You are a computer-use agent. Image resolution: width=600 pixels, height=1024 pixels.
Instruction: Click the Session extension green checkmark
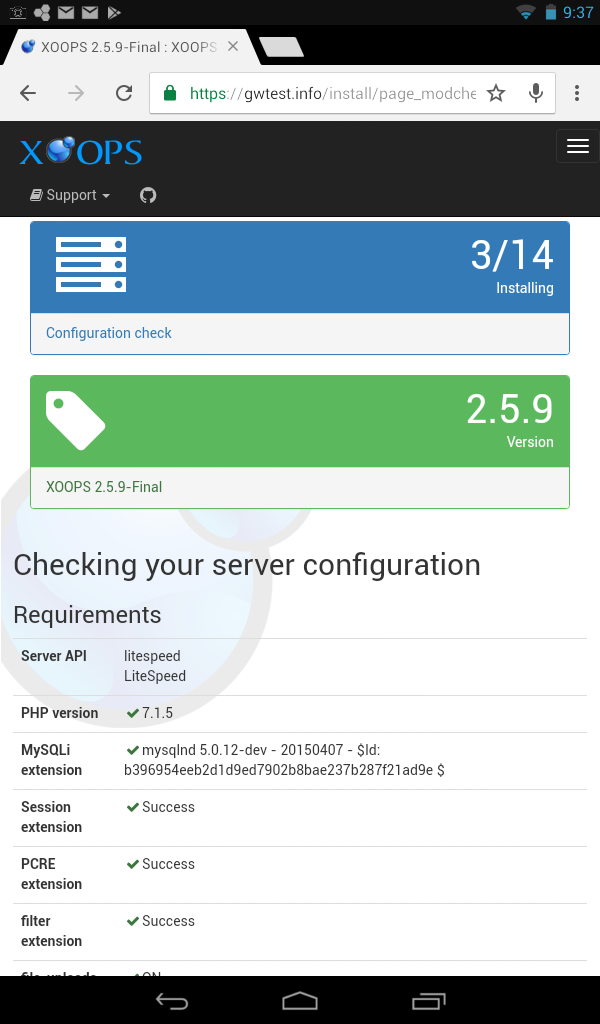click(133, 807)
